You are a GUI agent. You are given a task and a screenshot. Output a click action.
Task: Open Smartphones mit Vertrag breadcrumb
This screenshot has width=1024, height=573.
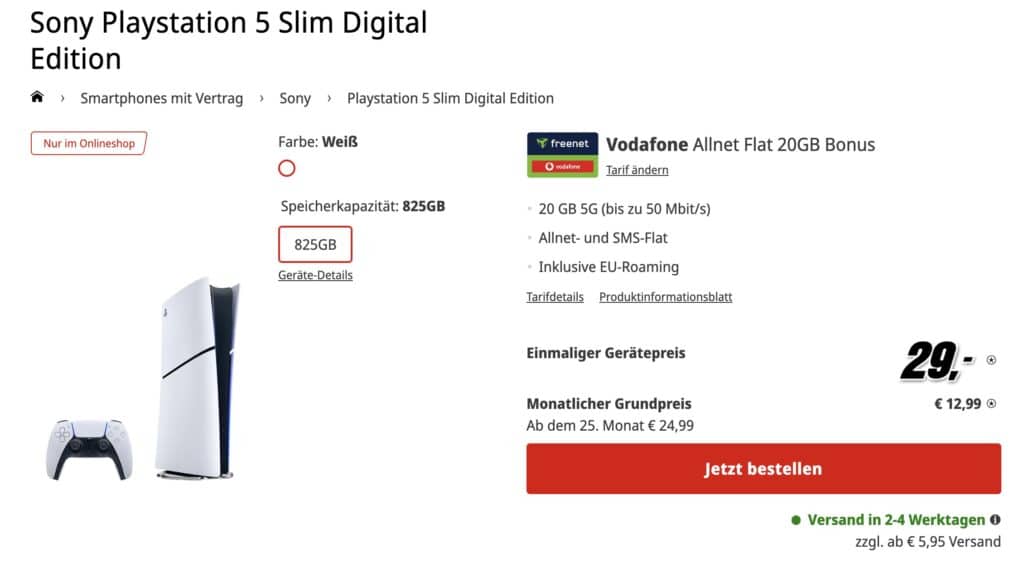(161, 98)
